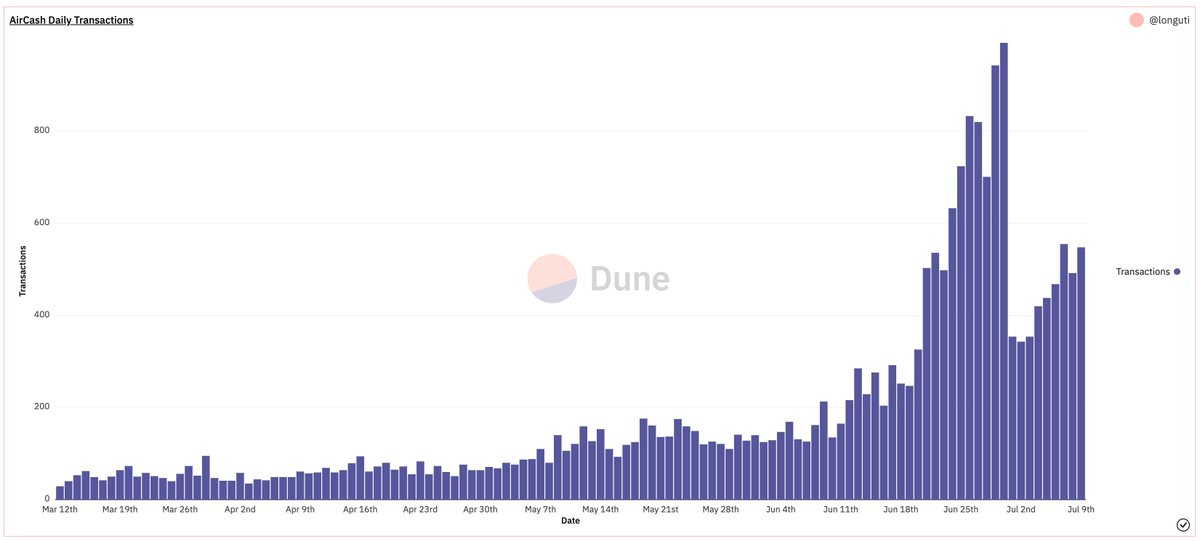The height and width of the screenshot is (541, 1200).
Task: Click the Apr 2nd date label
Action: click(240, 509)
